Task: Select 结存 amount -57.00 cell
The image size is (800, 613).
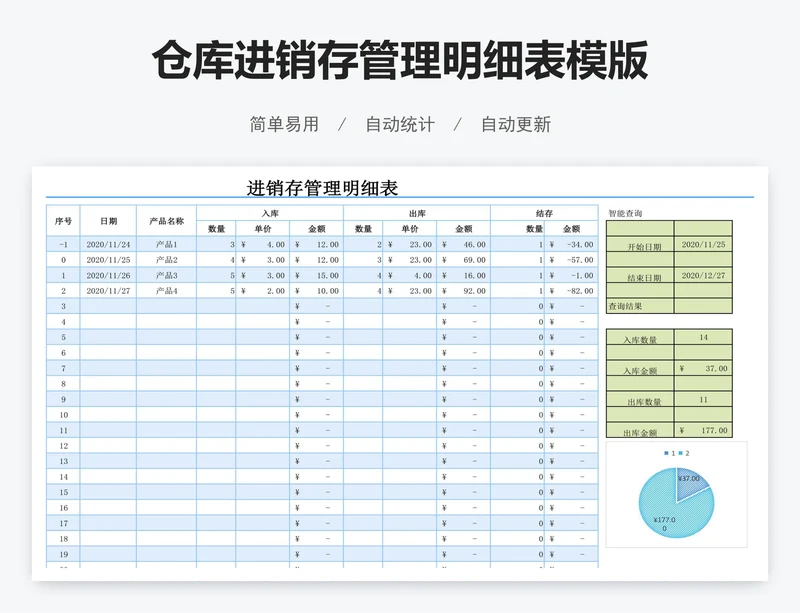Action: (571, 260)
